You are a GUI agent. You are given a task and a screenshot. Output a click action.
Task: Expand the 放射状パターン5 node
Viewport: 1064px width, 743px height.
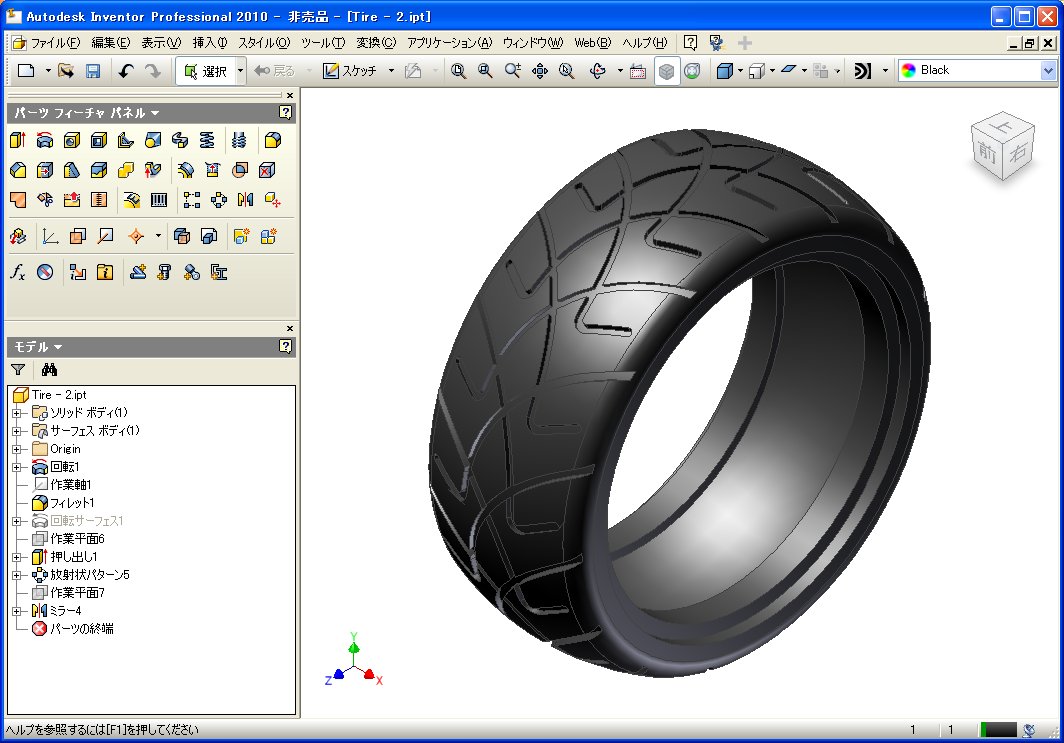click(x=17, y=575)
